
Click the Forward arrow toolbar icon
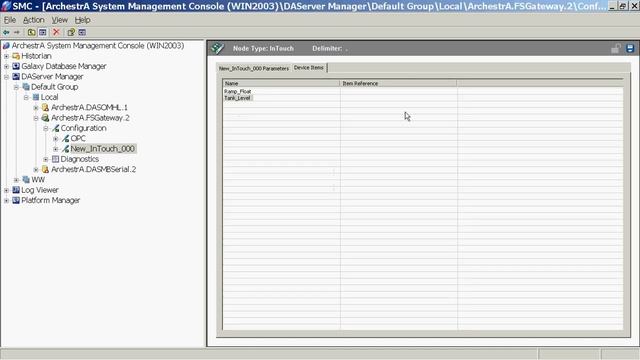point(17,32)
